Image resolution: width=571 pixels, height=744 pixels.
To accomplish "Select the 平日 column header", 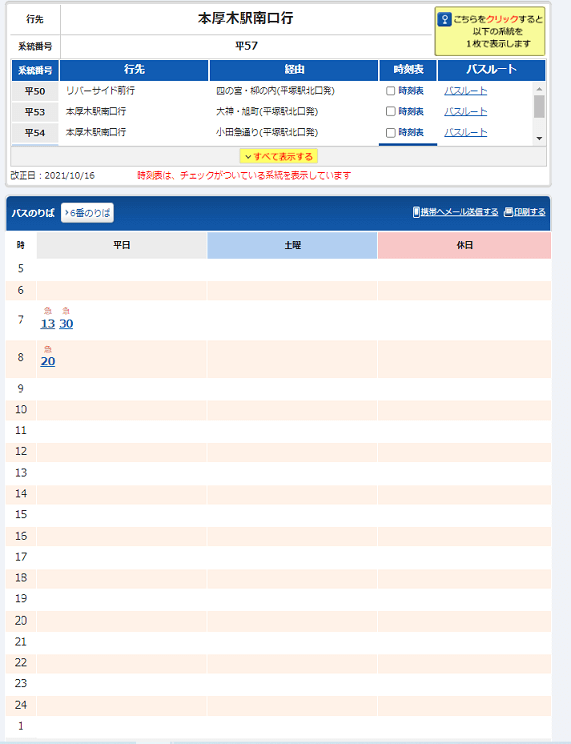I will pos(122,245).
